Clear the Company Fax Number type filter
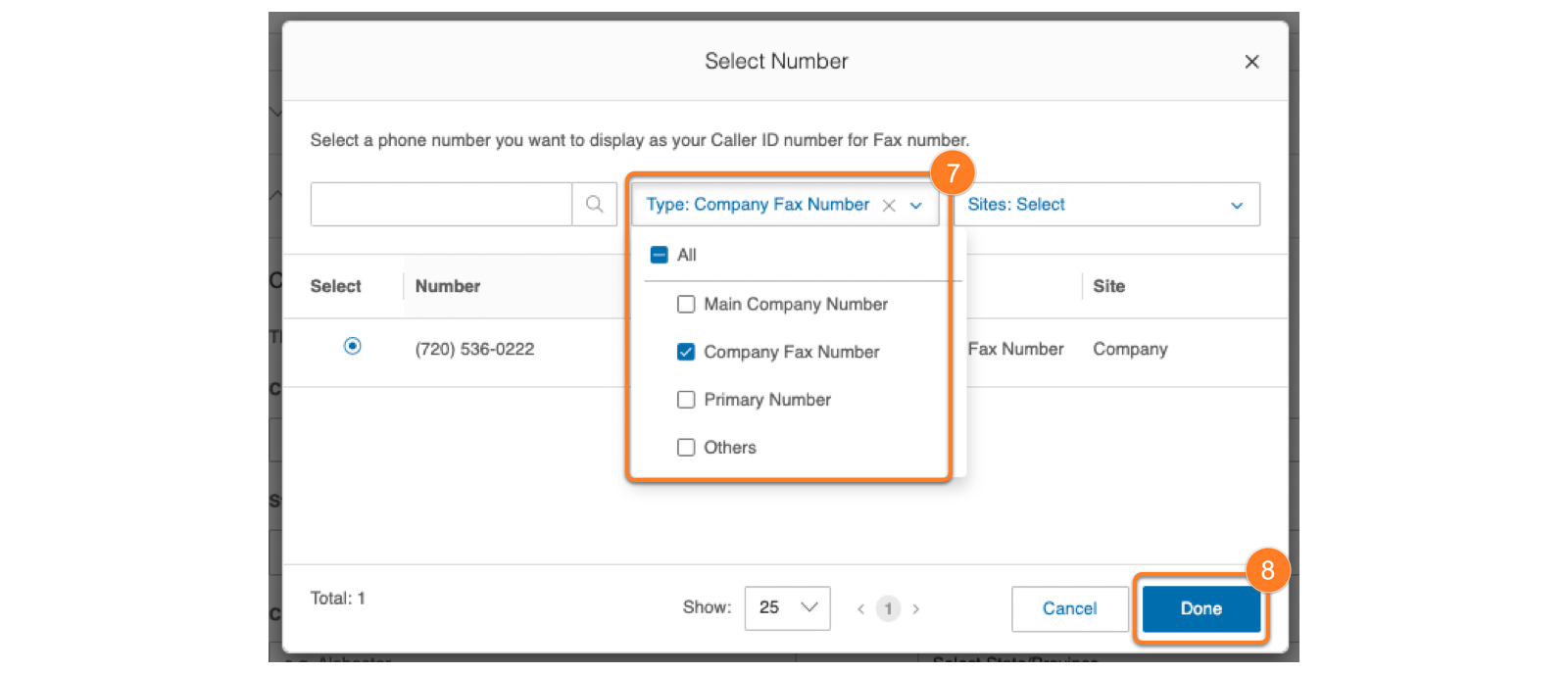The height and width of the screenshot is (674, 1568). pyautogui.click(x=889, y=205)
